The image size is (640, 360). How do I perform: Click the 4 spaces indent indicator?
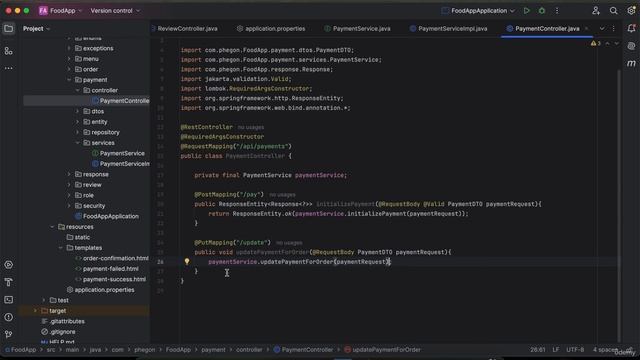point(605,350)
